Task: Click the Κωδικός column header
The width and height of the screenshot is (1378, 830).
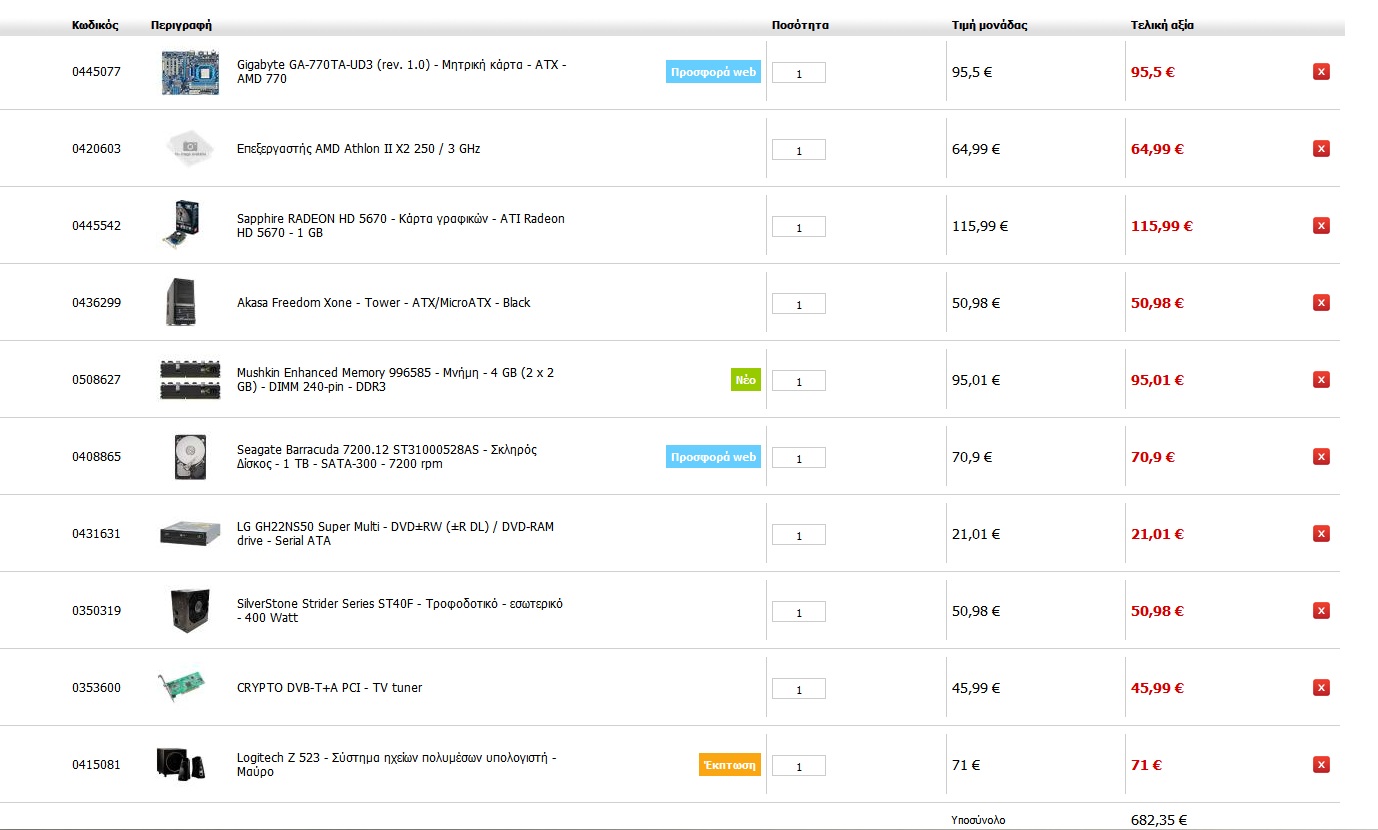Action: [96, 25]
